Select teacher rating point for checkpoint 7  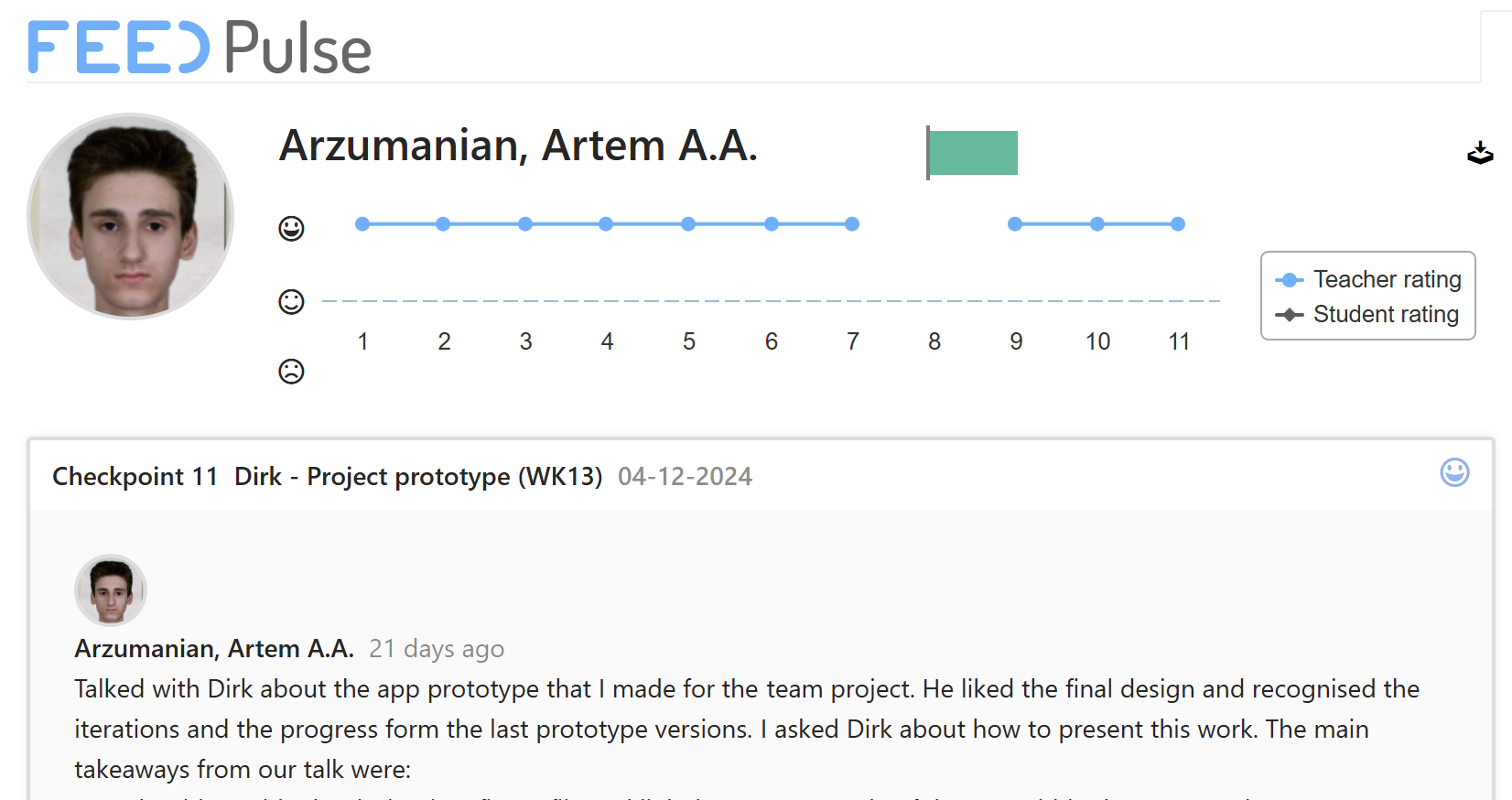[852, 224]
